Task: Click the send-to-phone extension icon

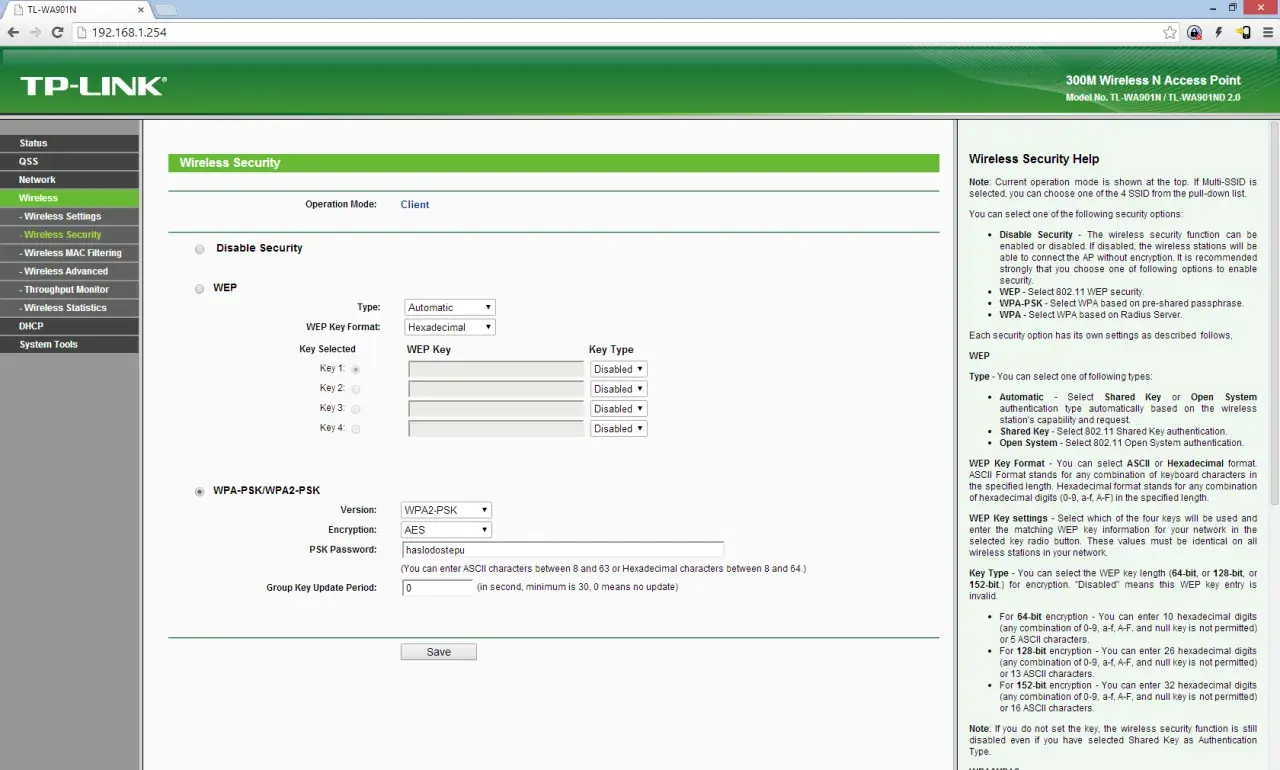Action: click(1243, 32)
